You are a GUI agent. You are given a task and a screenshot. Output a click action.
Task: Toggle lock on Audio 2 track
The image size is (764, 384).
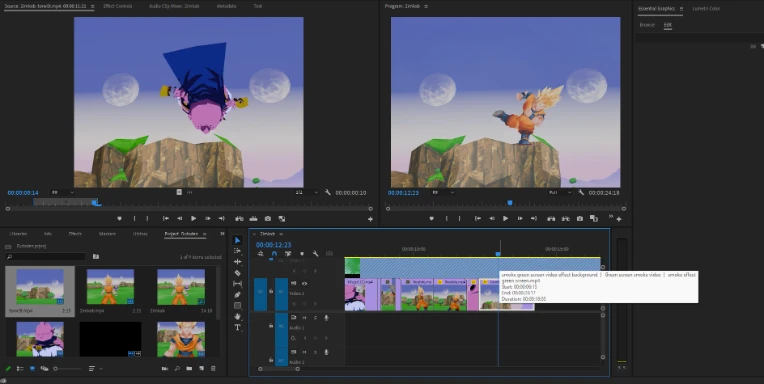coord(271,360)
